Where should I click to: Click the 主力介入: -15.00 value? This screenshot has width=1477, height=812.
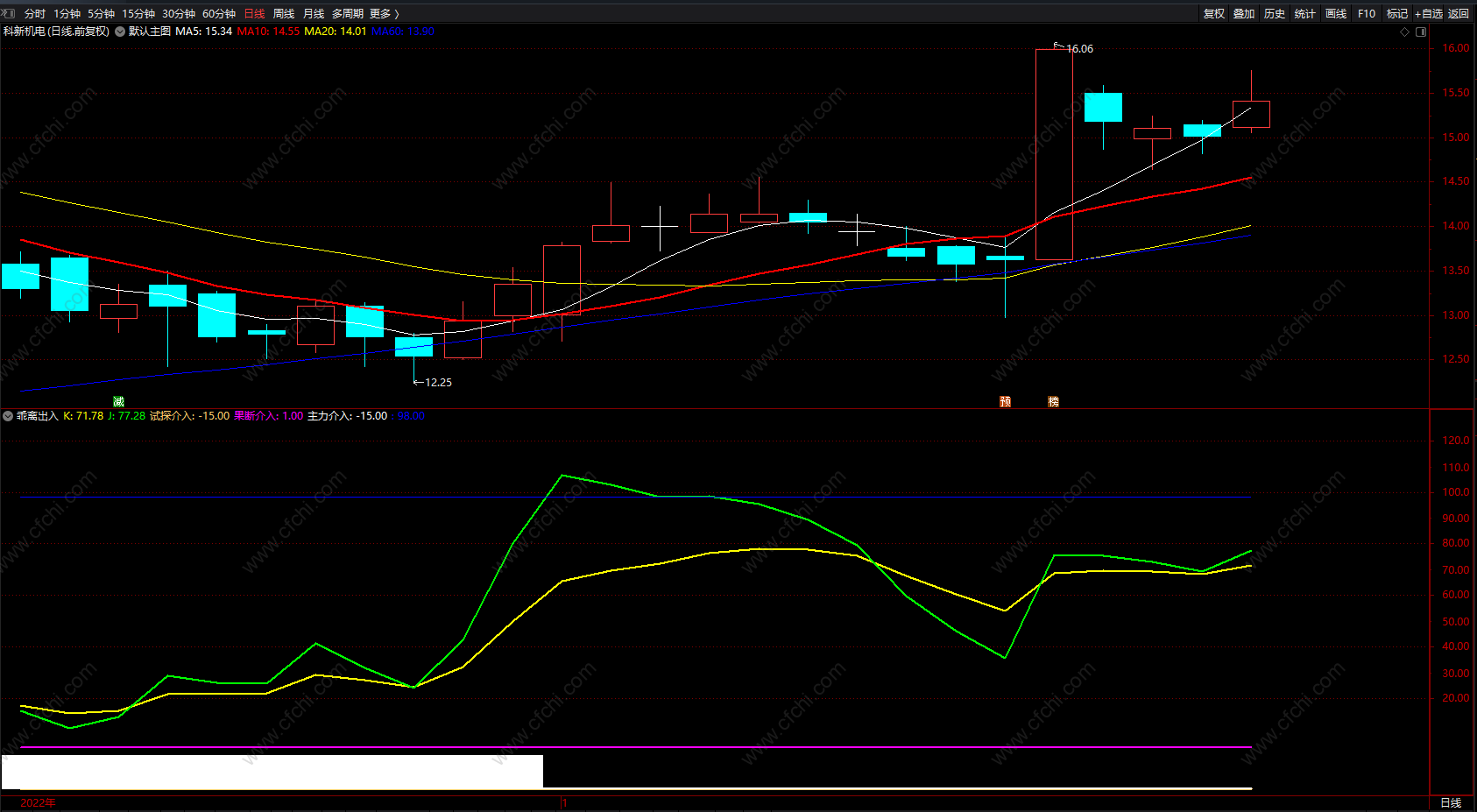tap(348, 416)
